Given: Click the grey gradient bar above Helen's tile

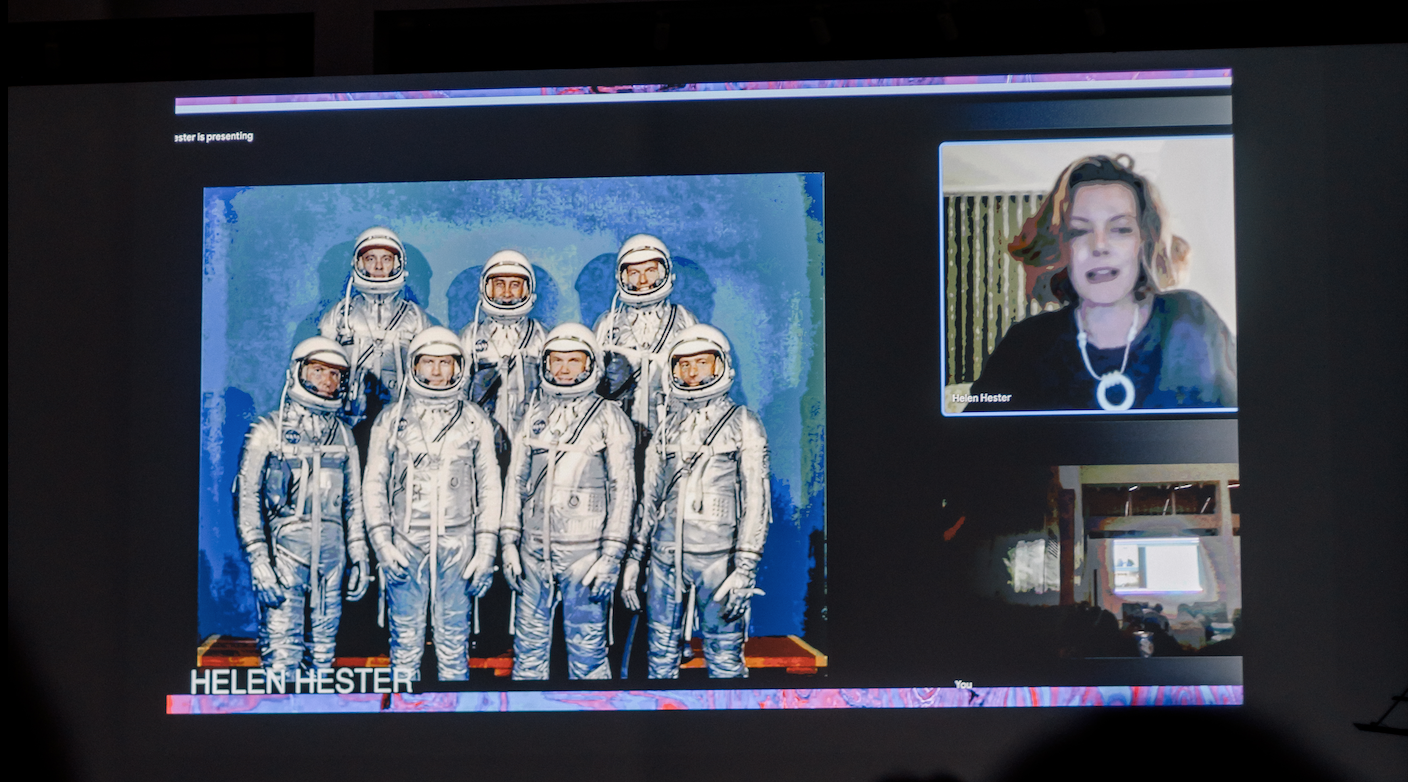Looking at the screenshot, I should (x=1088, y=113).
